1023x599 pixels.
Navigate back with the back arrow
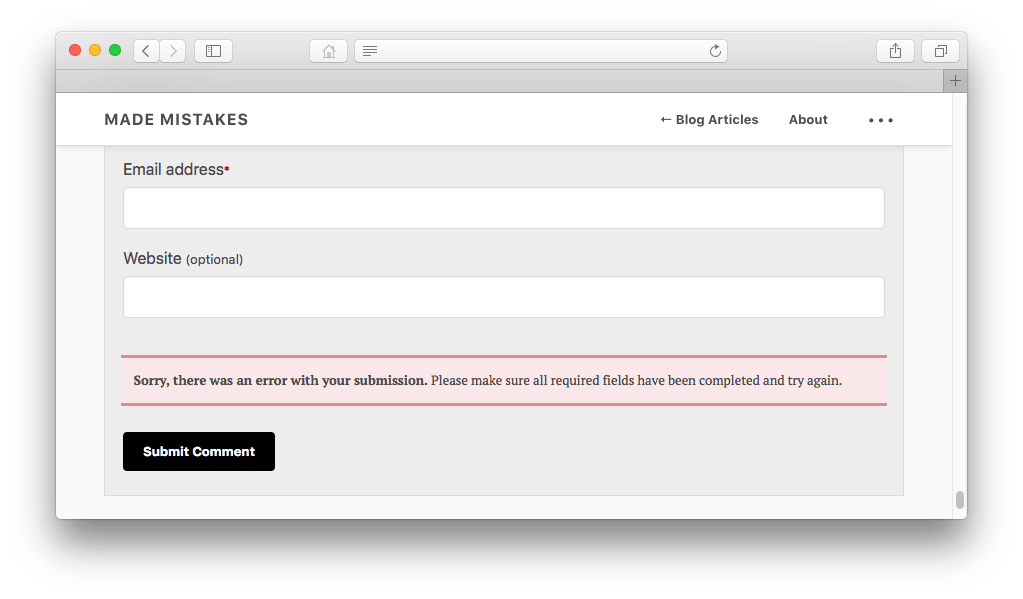145,50
